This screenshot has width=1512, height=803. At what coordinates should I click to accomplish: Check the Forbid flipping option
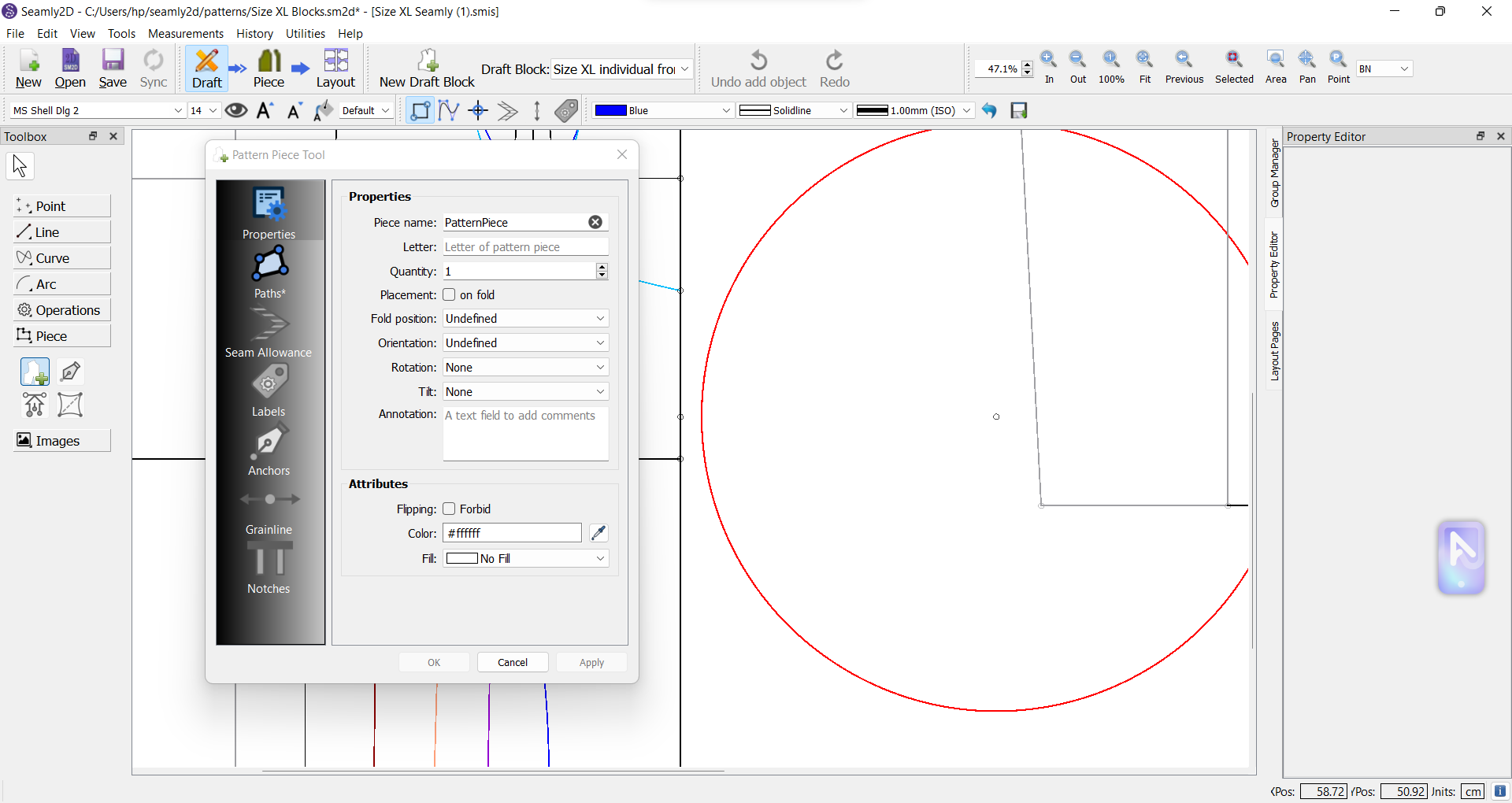[x=449, y=509]
